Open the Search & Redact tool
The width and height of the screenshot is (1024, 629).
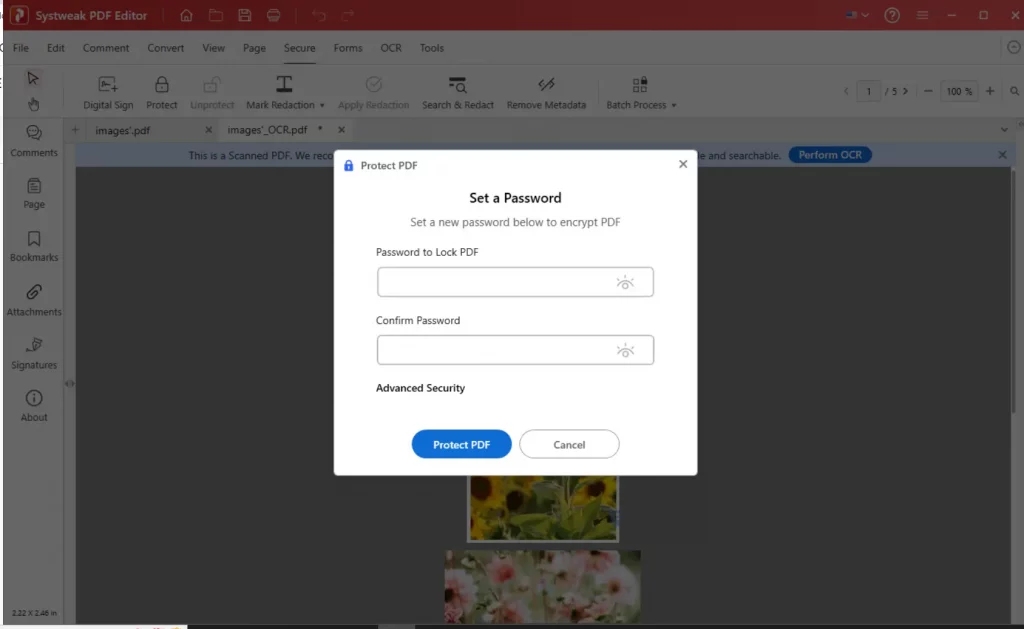tap(457, 90)
